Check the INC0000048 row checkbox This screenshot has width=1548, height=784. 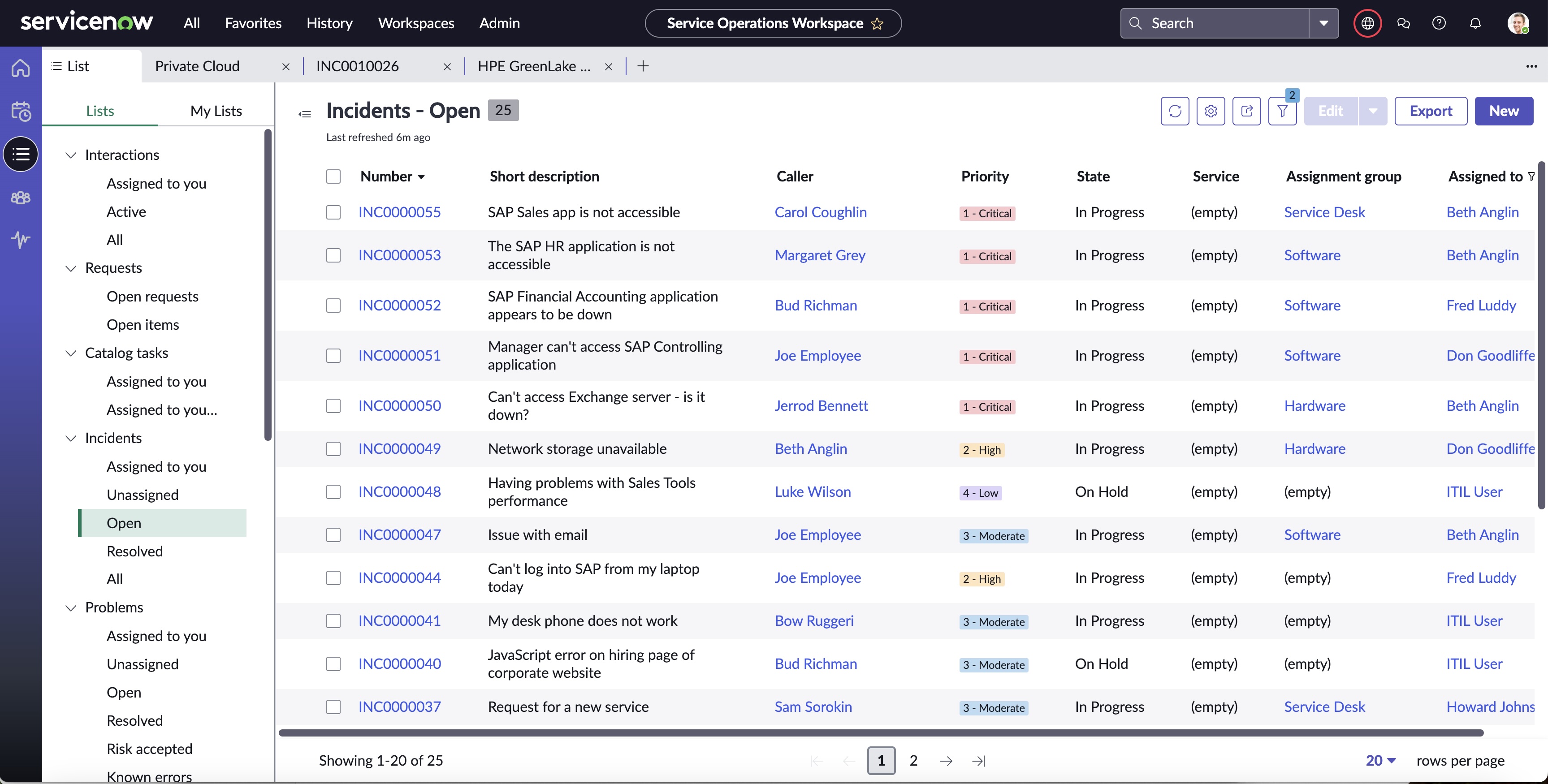tap(333, 491)
